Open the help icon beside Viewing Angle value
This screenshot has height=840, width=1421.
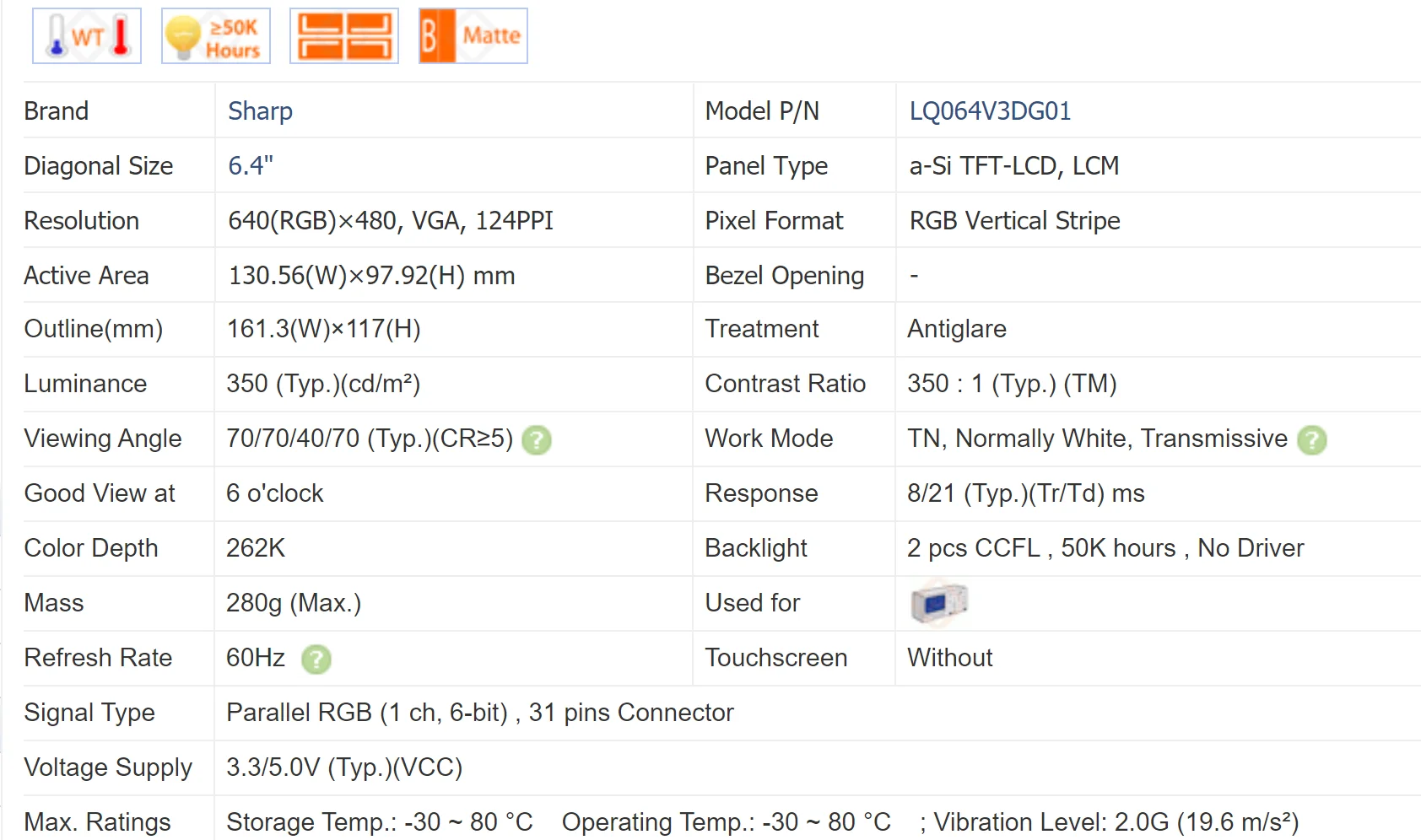coord(537,440)
